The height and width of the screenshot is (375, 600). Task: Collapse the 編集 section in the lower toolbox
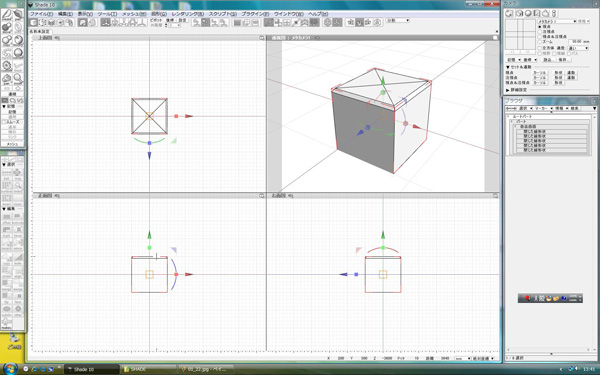4,209
